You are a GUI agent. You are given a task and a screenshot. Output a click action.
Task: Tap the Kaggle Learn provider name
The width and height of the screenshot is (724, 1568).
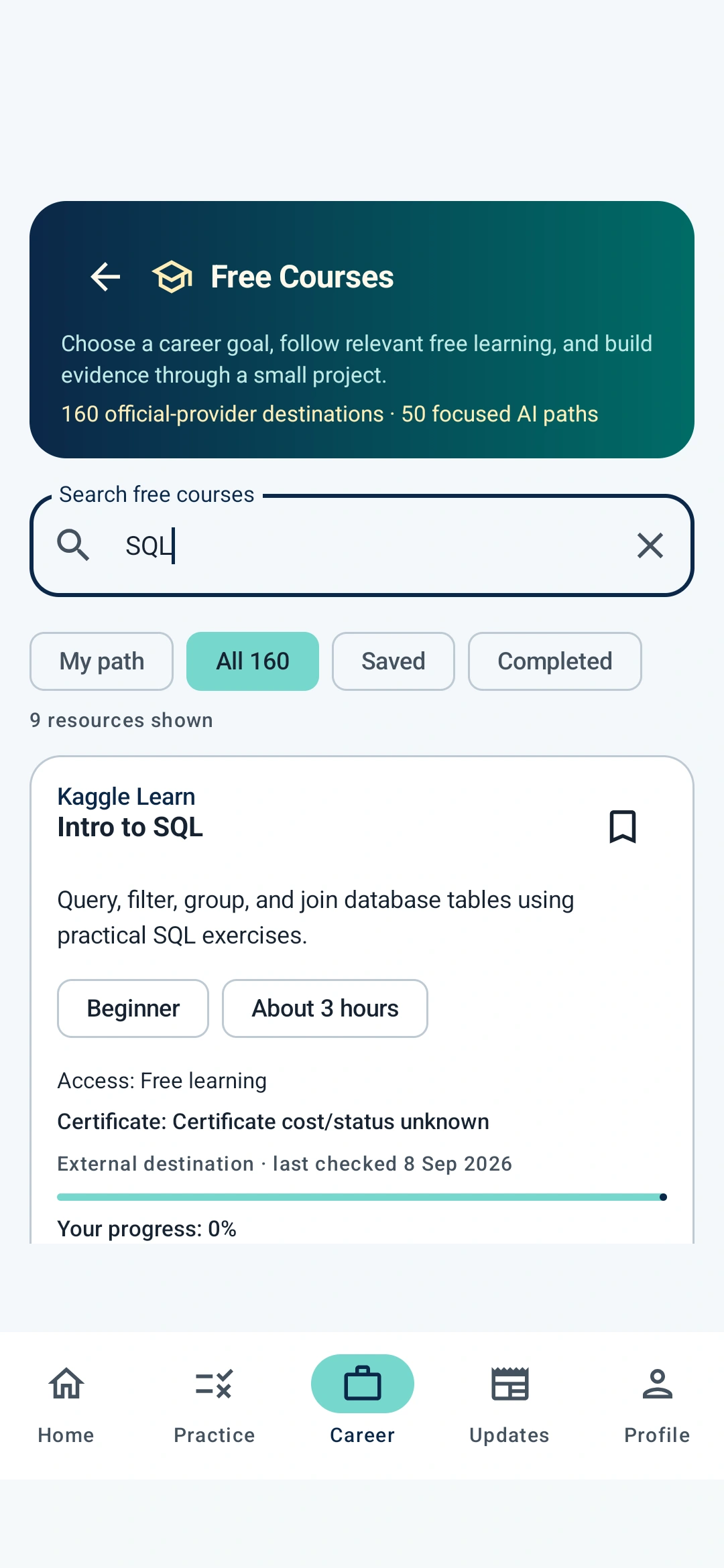pyautogui.click(x=126, y=797)
